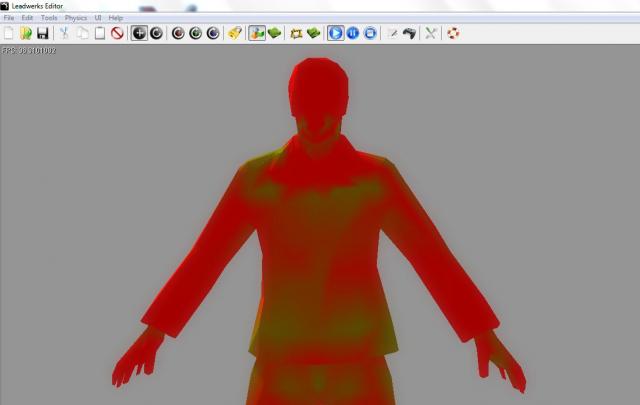Open the Tools menu
640x405 pixels.
tap(49, 18)
